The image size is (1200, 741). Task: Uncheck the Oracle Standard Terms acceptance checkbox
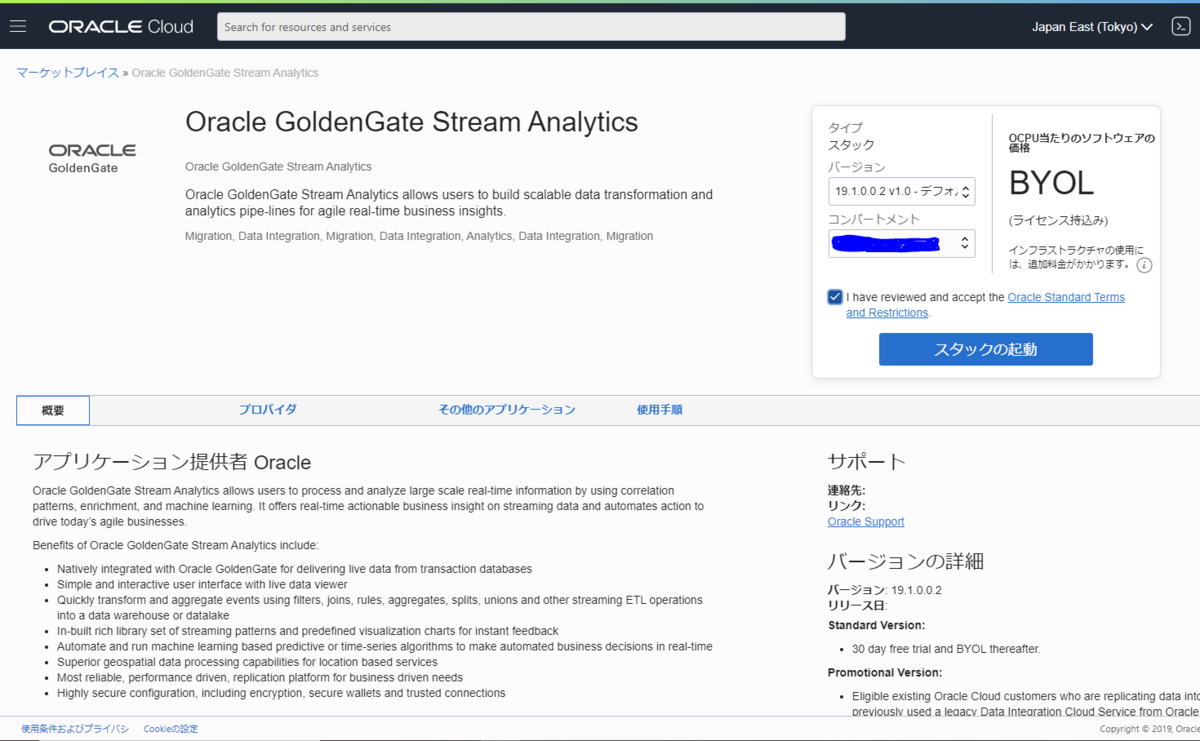click(835, 296)
